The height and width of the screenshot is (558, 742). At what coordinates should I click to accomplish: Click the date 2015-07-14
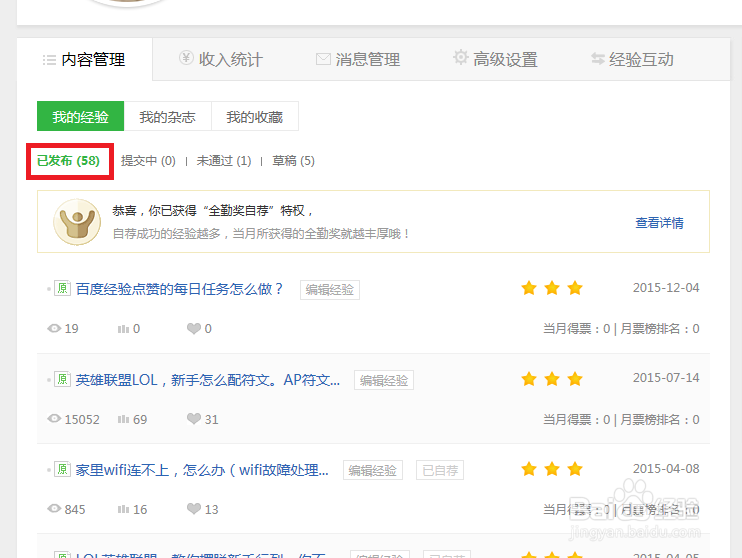666,378
